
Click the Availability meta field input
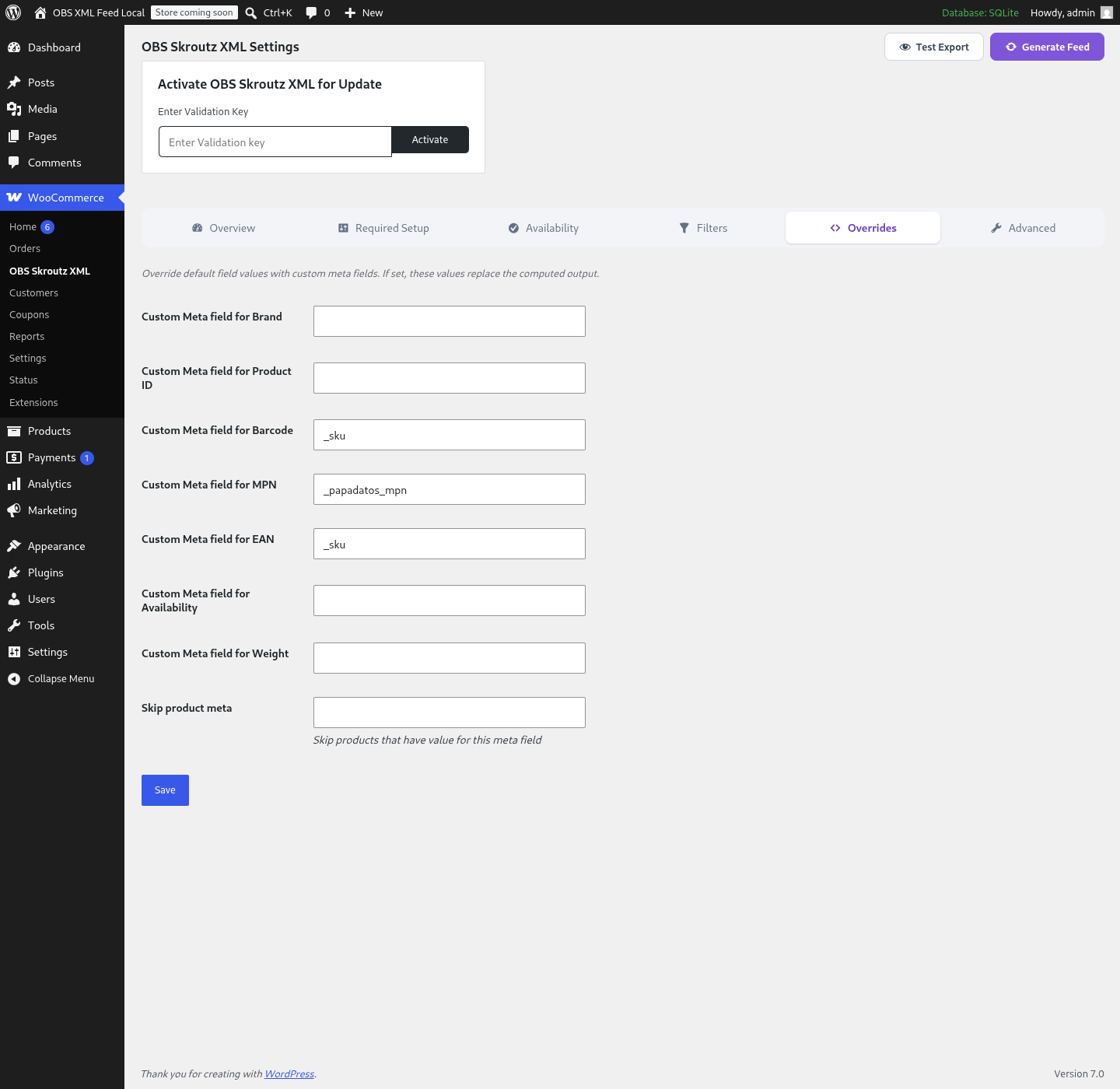[450, 601]
